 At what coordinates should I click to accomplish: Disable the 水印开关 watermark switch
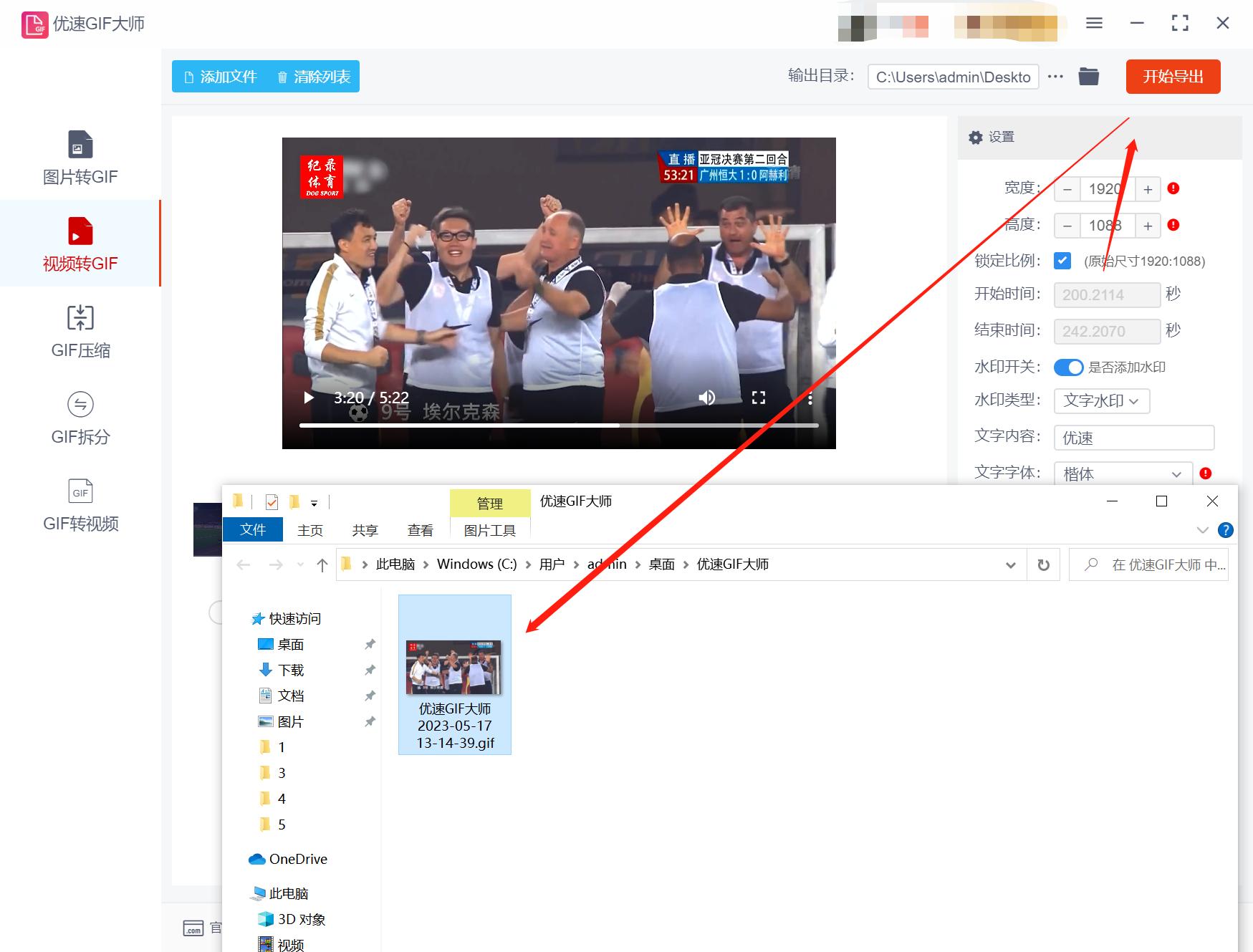1068,367
